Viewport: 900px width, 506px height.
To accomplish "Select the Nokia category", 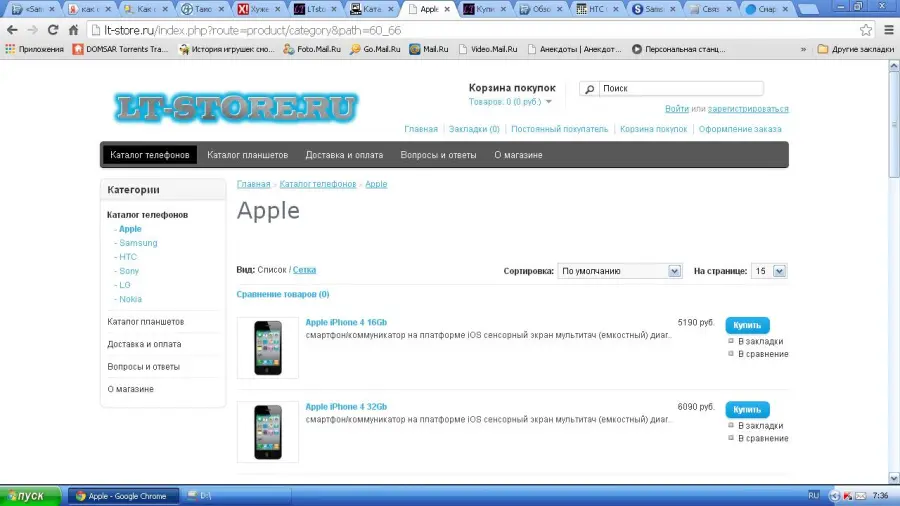I will (130, 299).
